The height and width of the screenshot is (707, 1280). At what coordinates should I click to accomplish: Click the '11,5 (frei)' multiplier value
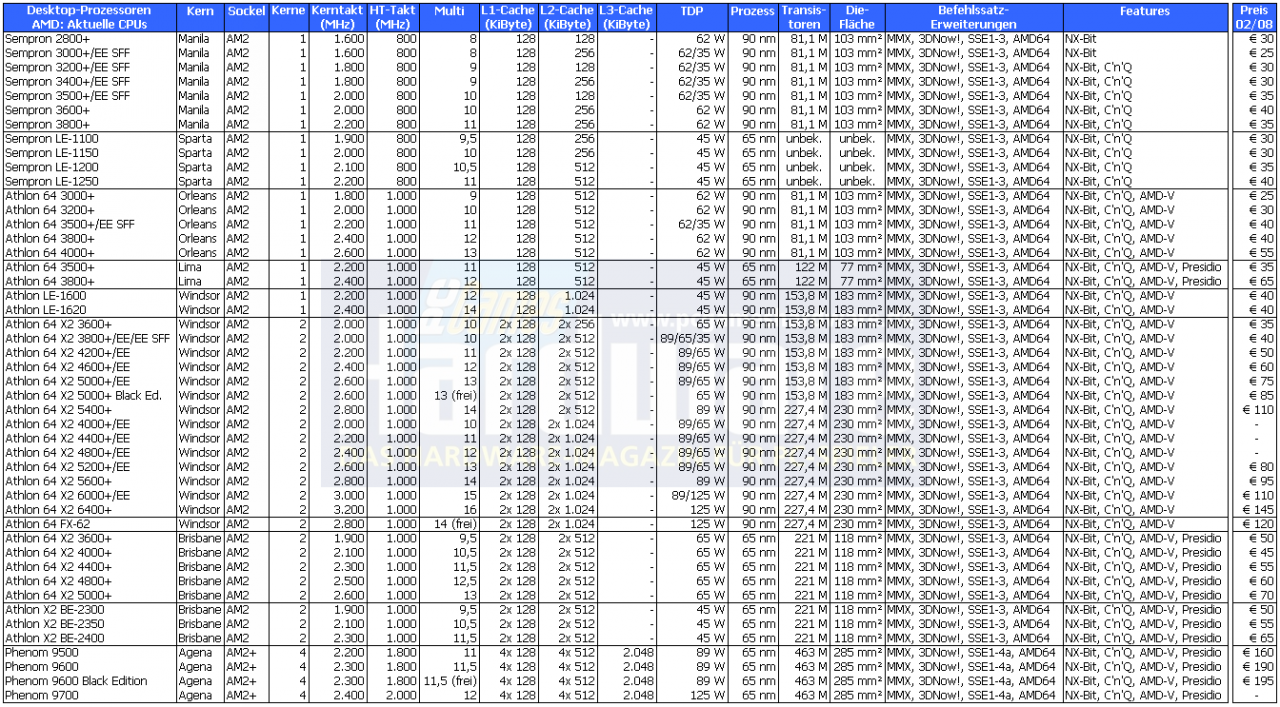click(x=450, y=681)
